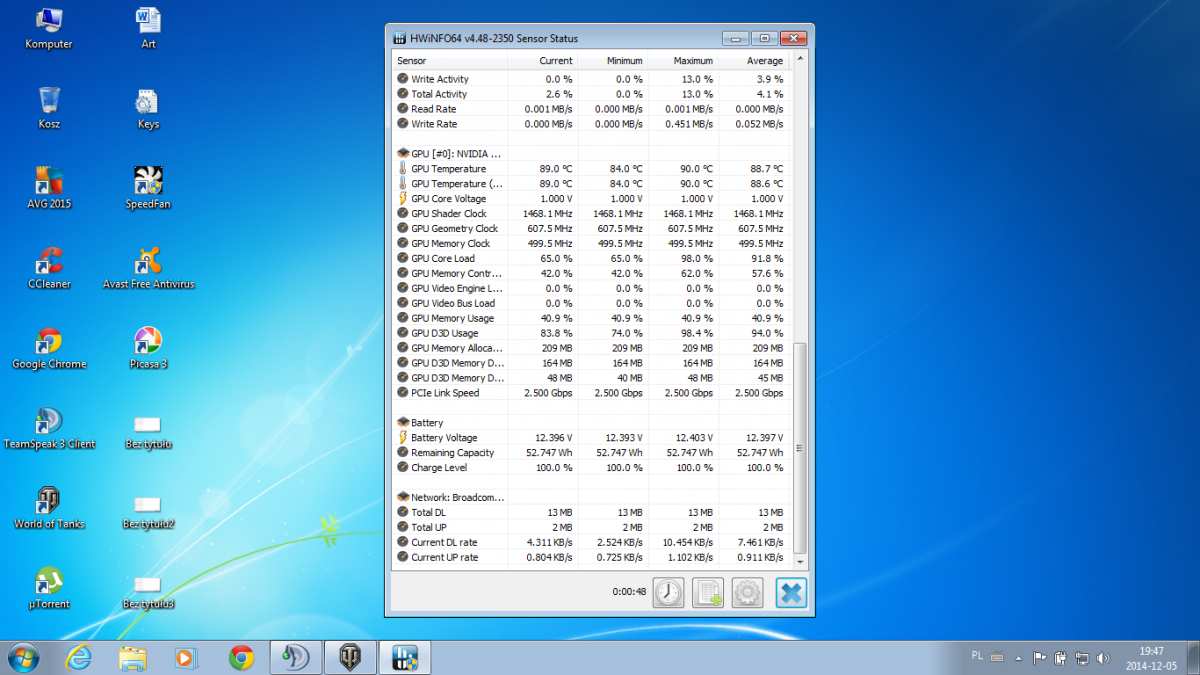
Task: Click the HWiNFO taskbar button
Action: (x=405, y=657)
